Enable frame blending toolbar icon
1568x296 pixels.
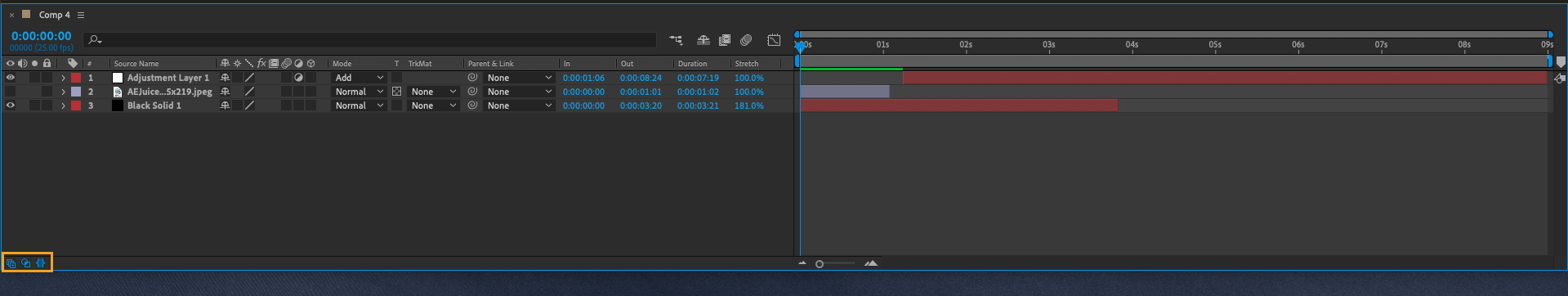pos(724,40)
